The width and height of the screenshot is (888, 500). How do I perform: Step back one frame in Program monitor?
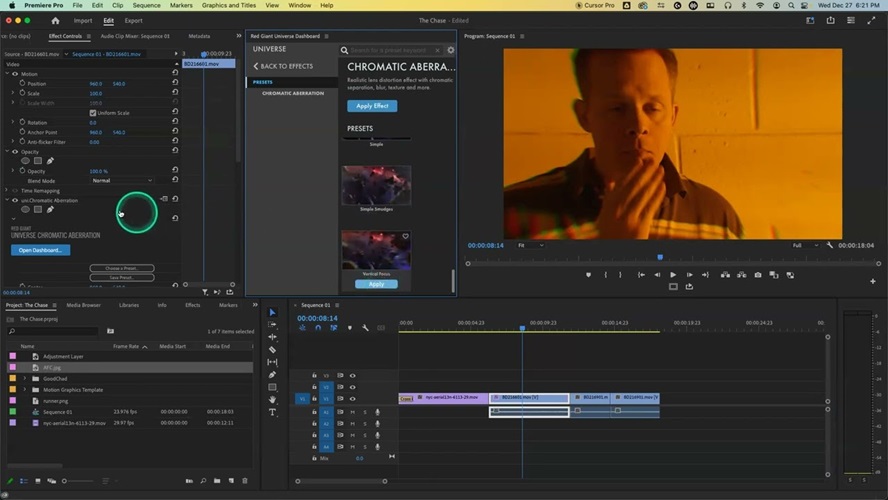[657, 275]
